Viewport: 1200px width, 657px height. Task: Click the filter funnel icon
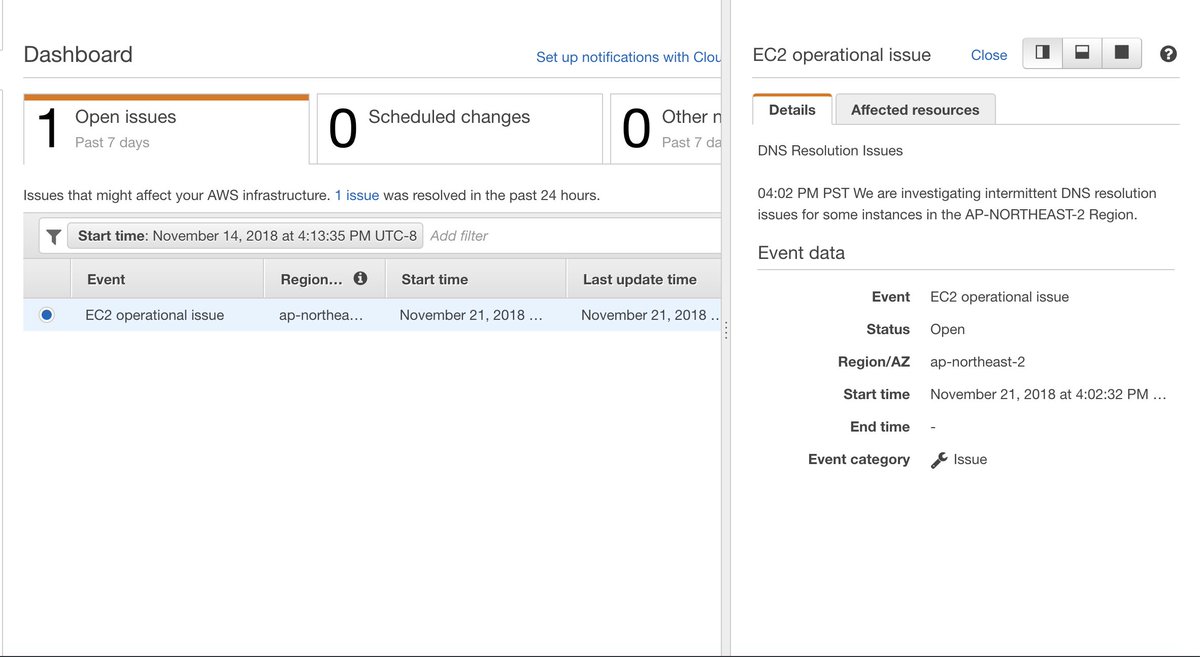pyautogui.click(x=54, y=236)
